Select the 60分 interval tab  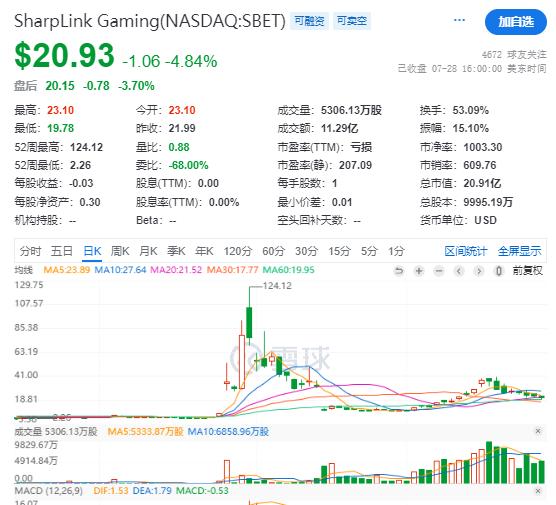click(x=273, y=251)
